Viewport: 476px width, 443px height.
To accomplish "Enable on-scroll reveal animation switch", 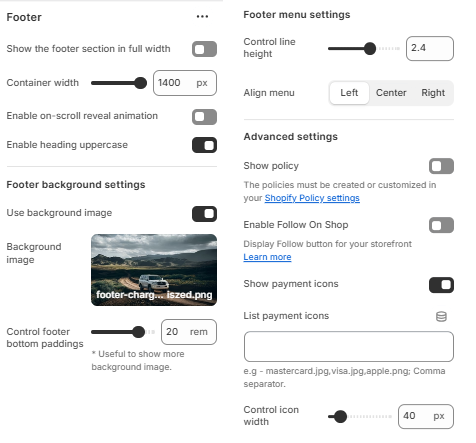I will (x=204, y=117).
